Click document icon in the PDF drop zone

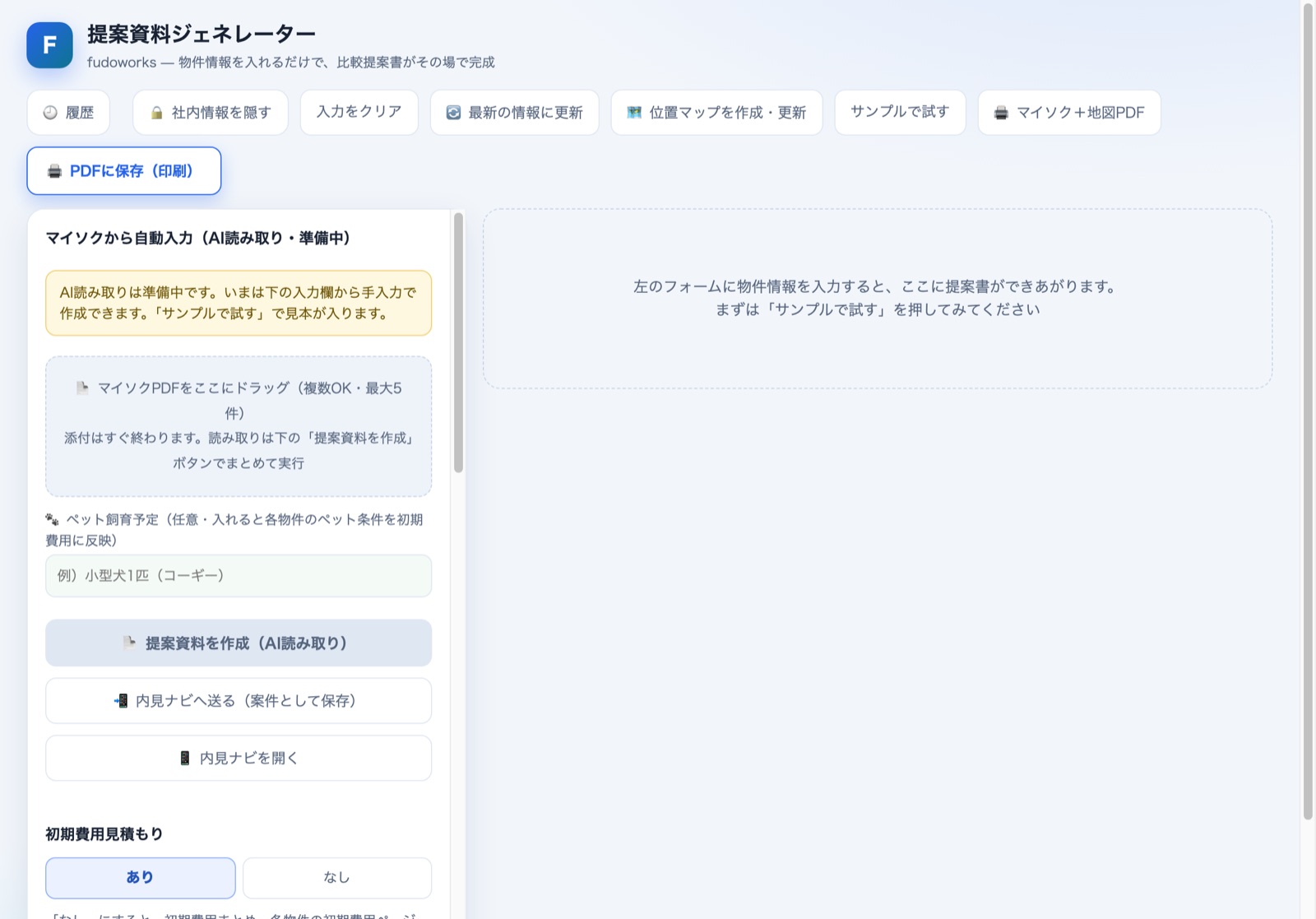(82, 388)
